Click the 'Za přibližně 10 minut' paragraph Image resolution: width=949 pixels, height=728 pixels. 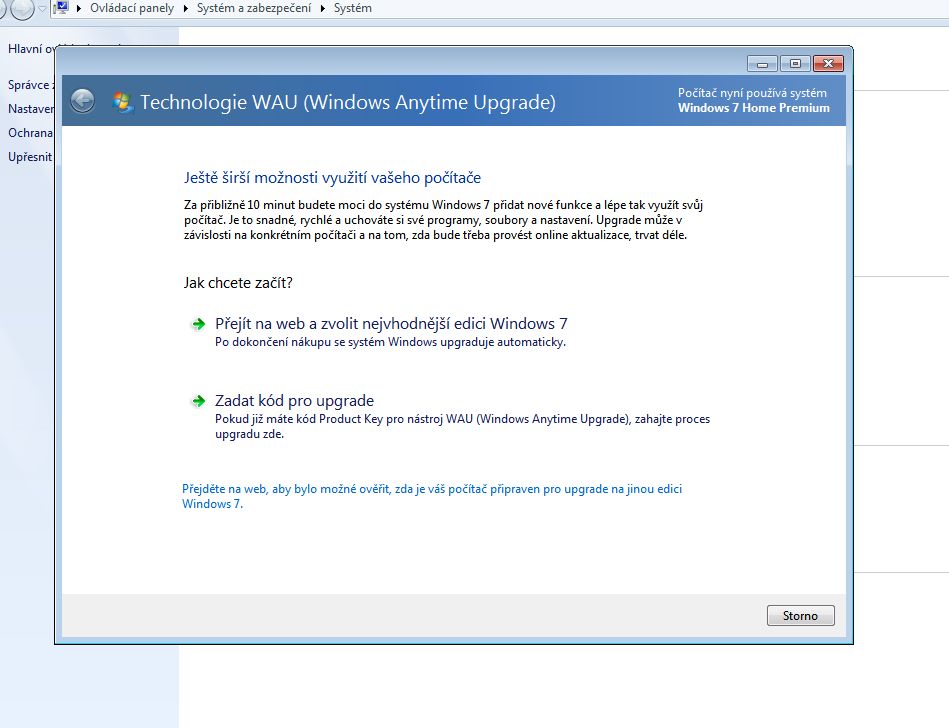444,220
